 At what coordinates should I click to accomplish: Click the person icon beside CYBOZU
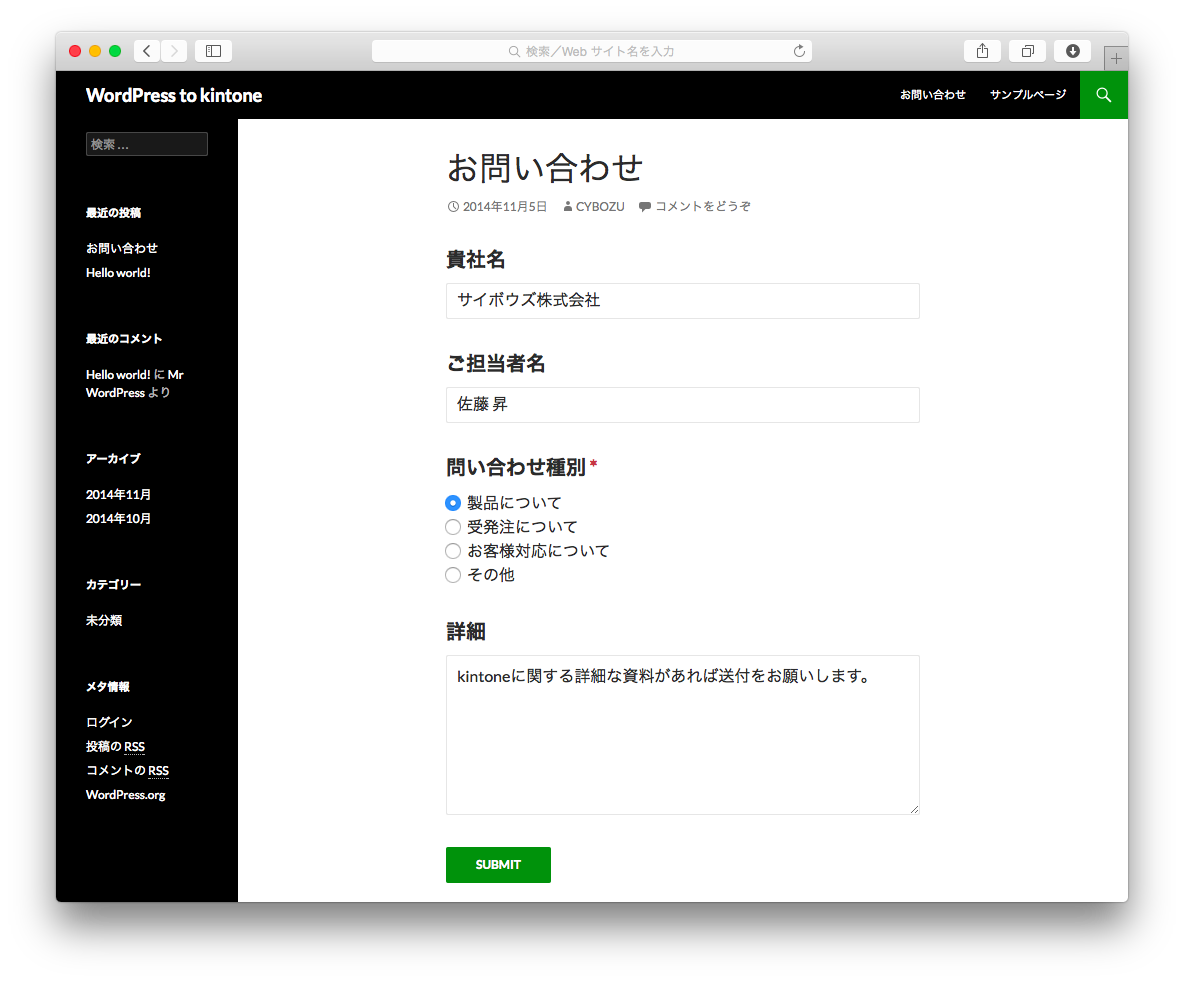[x=568, y=207]
